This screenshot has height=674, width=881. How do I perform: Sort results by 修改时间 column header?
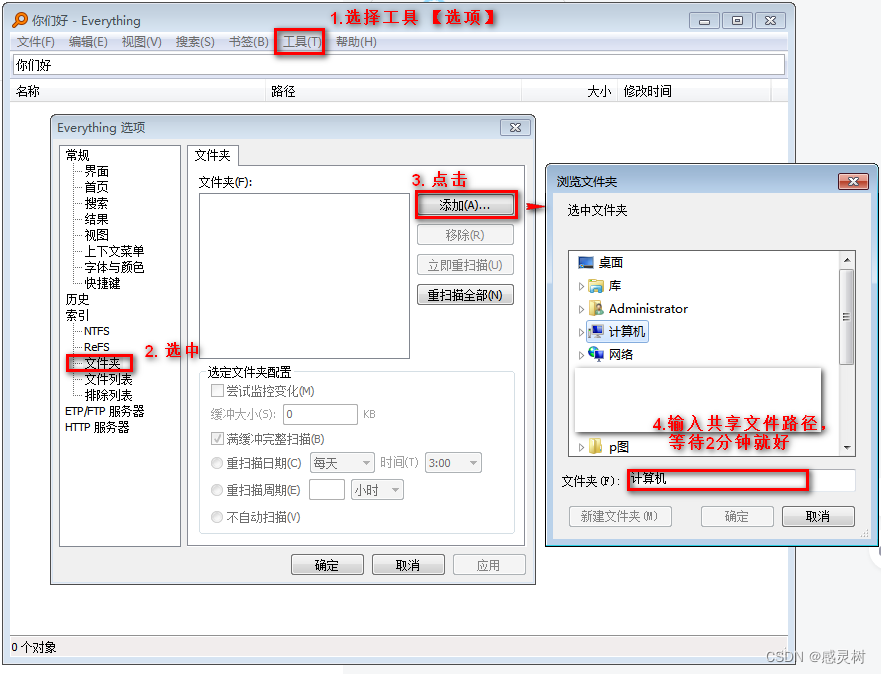tap(695, 91)
